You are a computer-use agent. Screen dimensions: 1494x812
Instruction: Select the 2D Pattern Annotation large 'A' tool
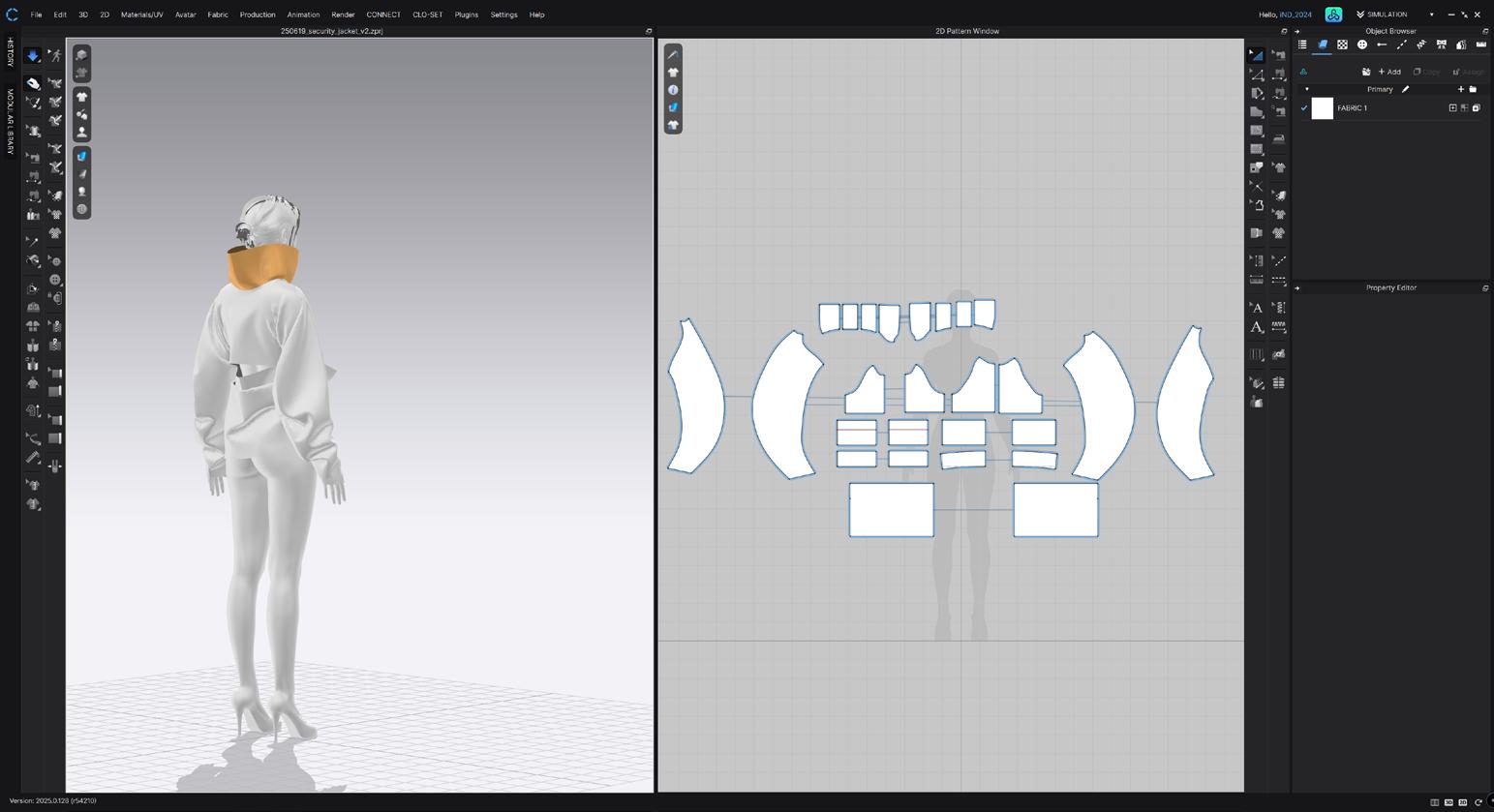tap(1257, 327)
